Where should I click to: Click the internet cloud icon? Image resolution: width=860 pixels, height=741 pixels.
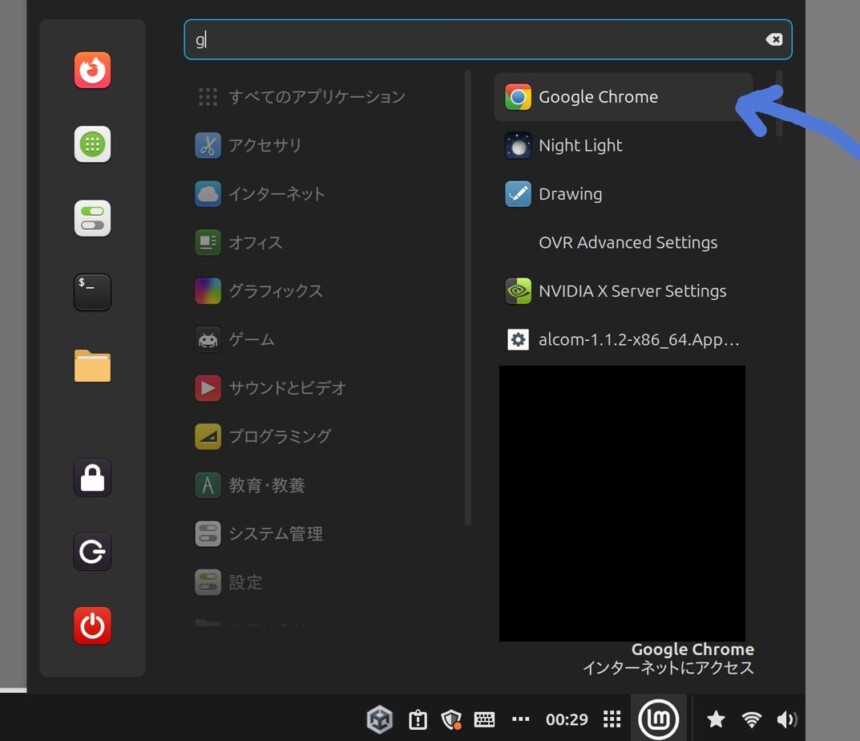208,194
